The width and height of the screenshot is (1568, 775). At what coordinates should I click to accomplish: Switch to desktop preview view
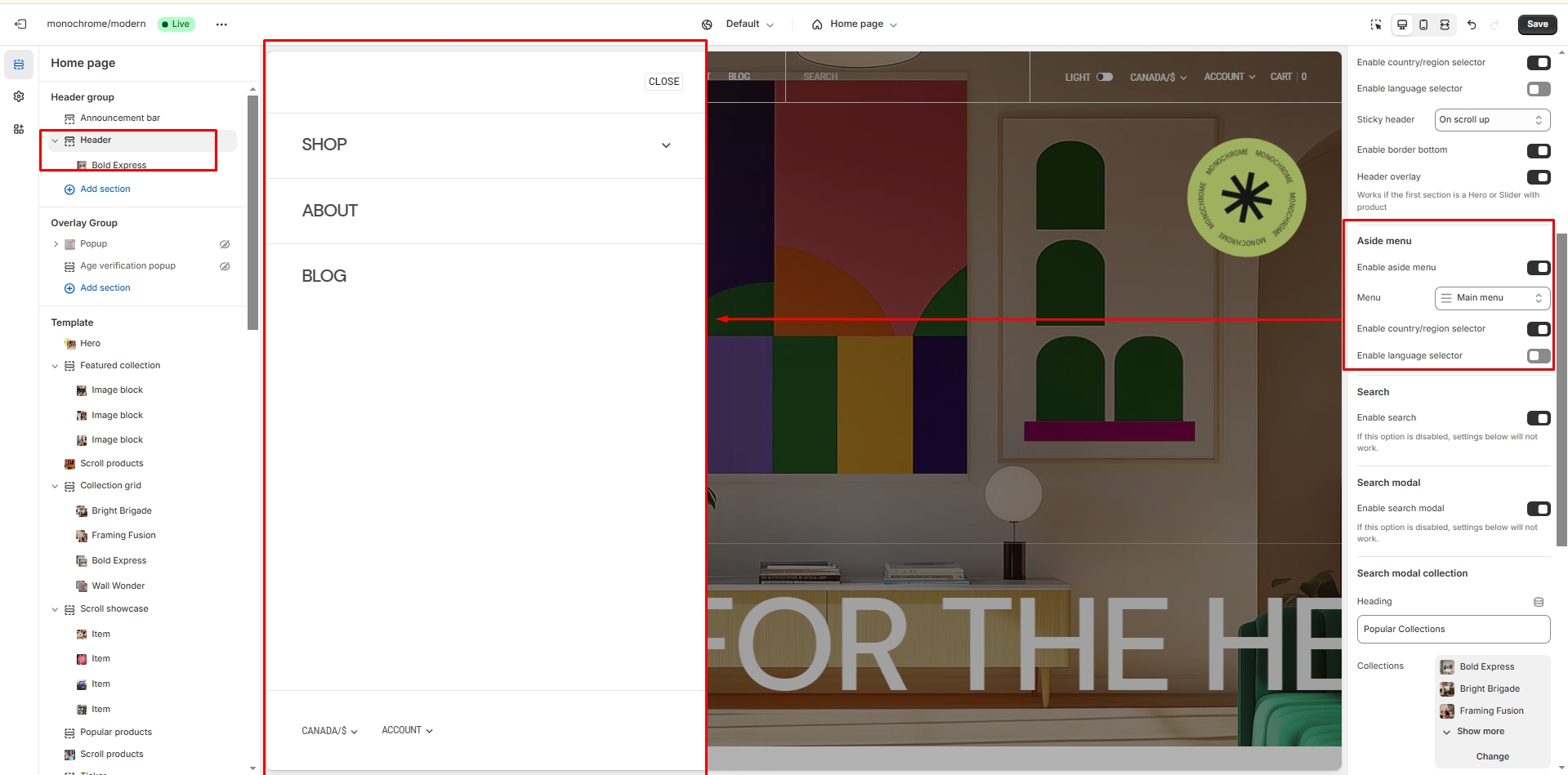pos(1402,24)
